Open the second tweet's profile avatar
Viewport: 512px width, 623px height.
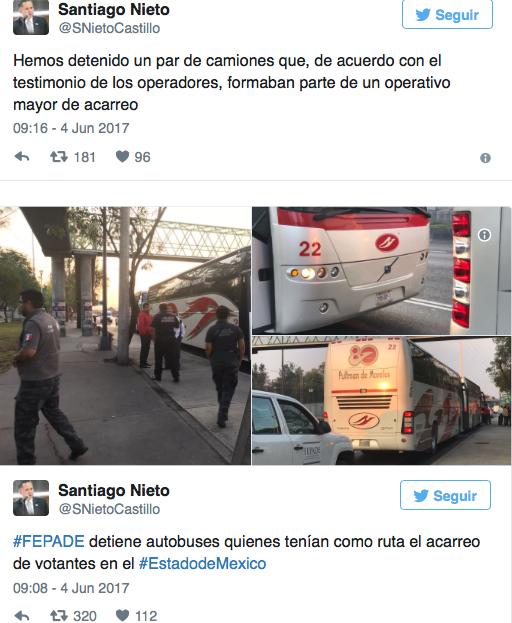pyautogui.click(x=31, y=498)
